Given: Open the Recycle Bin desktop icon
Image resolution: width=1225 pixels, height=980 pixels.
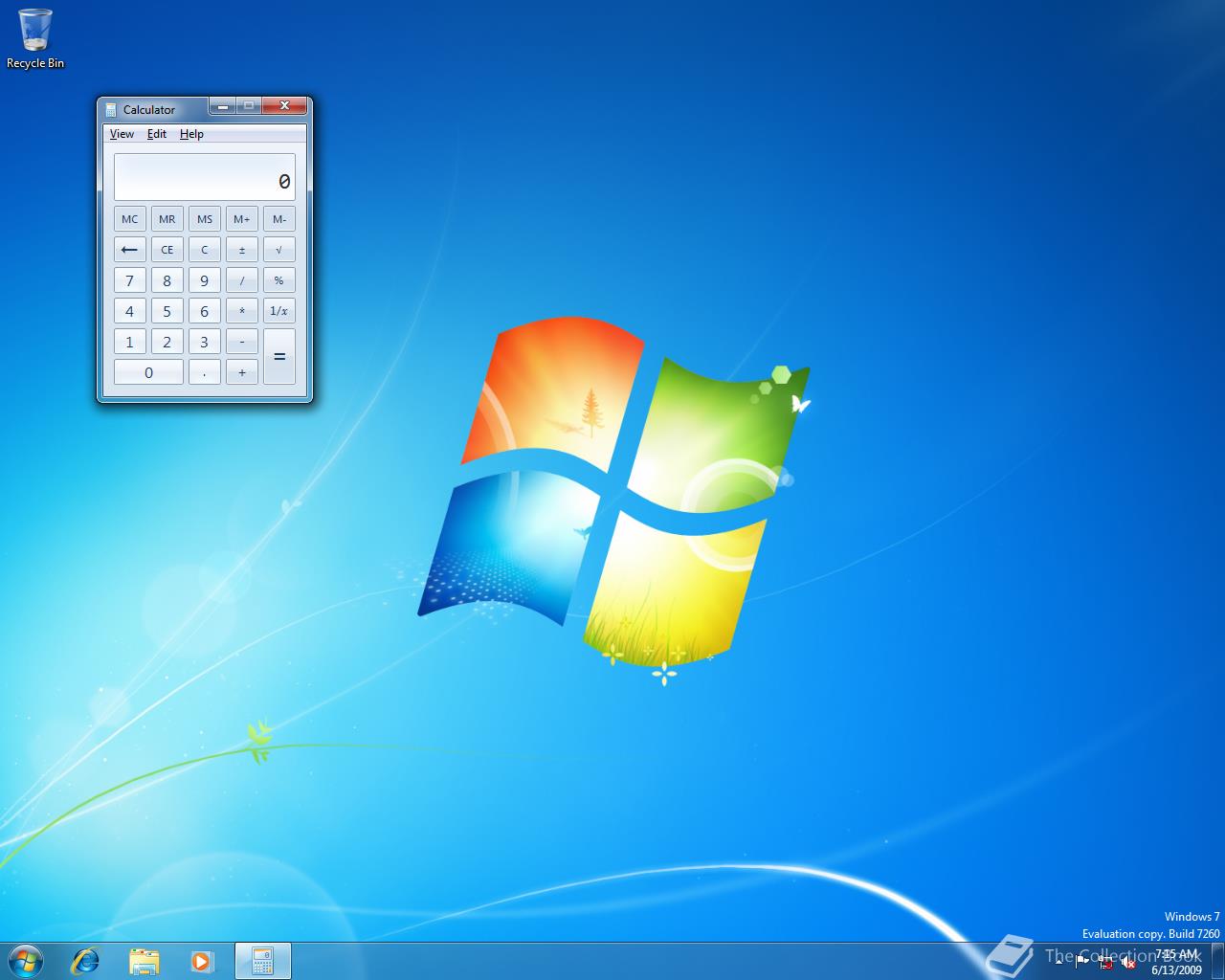Looking at the screenshot, I should coord(35,38).
